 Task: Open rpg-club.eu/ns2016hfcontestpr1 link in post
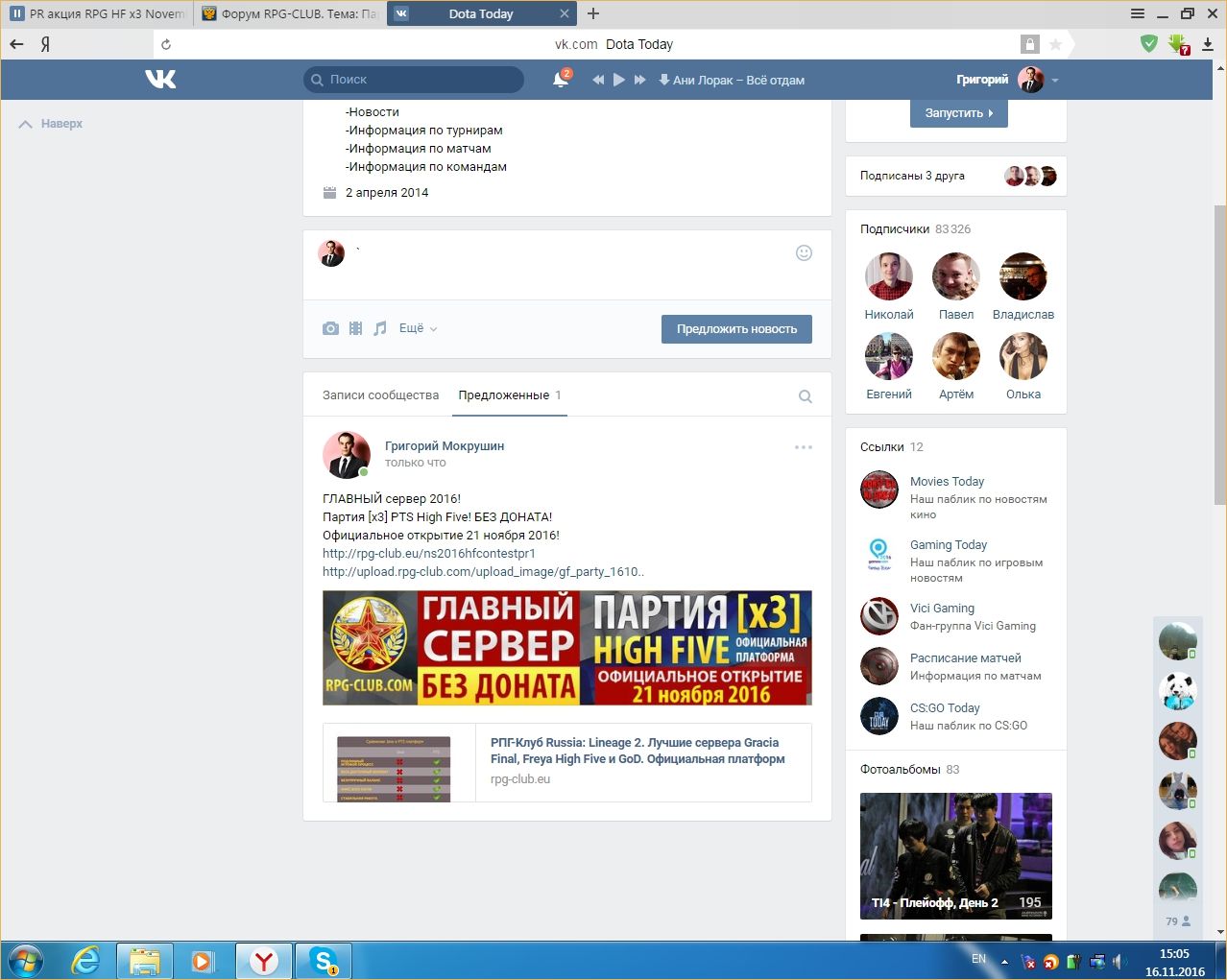tap(429, 554)
